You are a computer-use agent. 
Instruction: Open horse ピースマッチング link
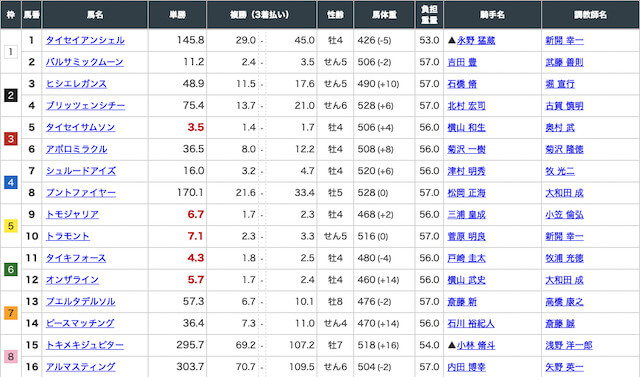tap(80, 323)
